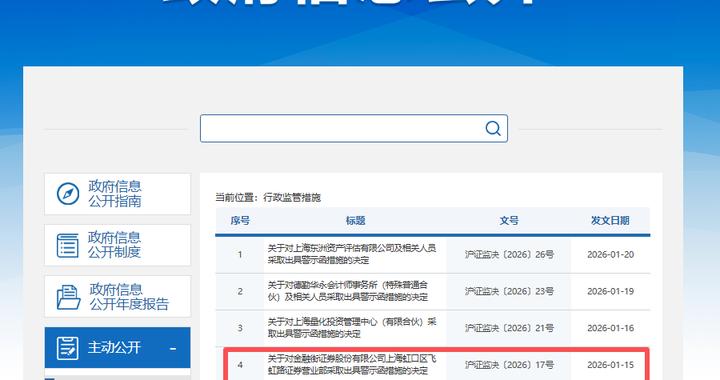Click document number 沪证监决〔2026〕17号
The width and height of the screenshot is (720, 380).
tap(509, 365)
